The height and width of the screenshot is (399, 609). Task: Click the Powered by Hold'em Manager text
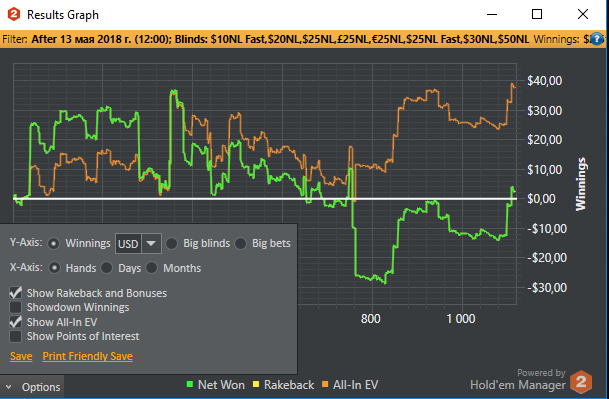pyautogui.click(x=518, y=380)
